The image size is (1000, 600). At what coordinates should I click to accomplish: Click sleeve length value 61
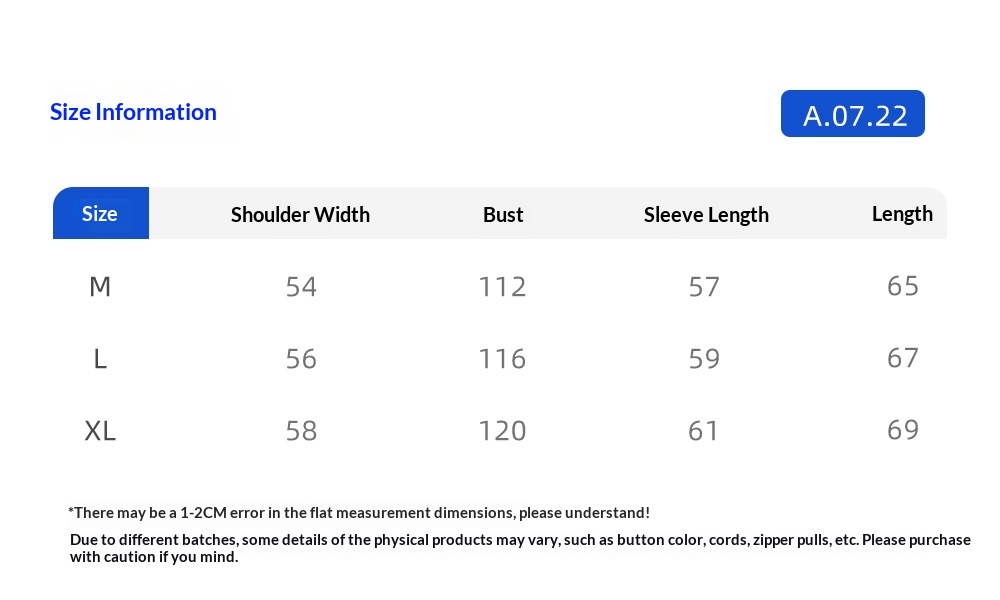tap(704, 431)
